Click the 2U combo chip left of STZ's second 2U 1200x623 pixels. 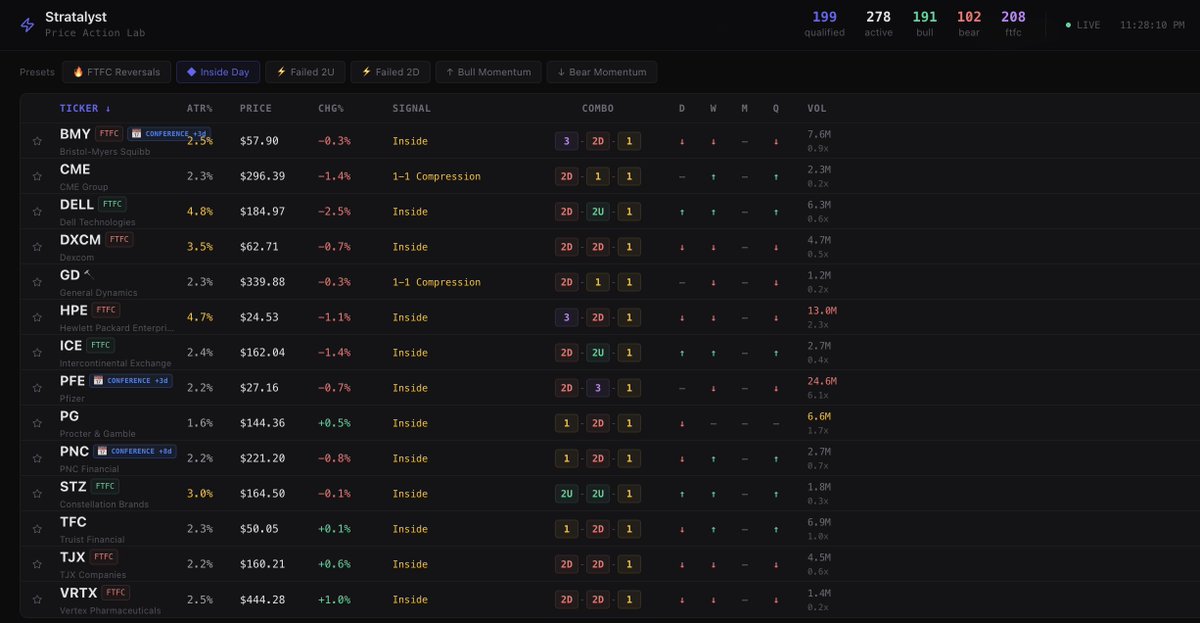tap(567, 494)
